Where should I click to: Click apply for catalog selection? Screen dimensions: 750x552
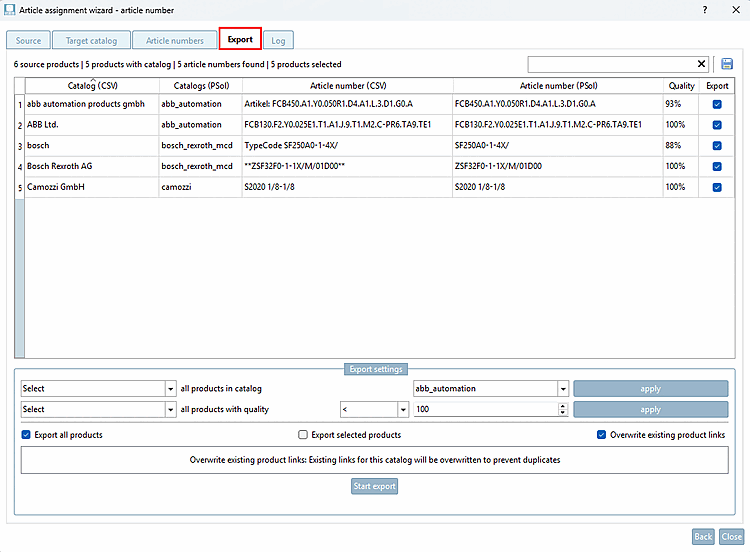(x=651, y=388)
